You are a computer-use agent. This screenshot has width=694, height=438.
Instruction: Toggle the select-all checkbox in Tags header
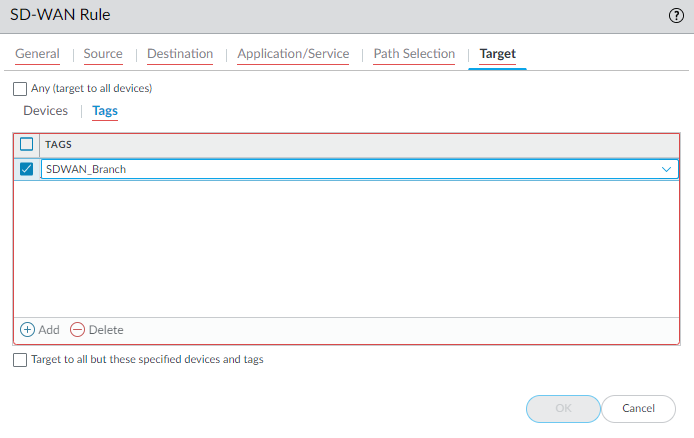pyautogui.click(x=27, y=144)
